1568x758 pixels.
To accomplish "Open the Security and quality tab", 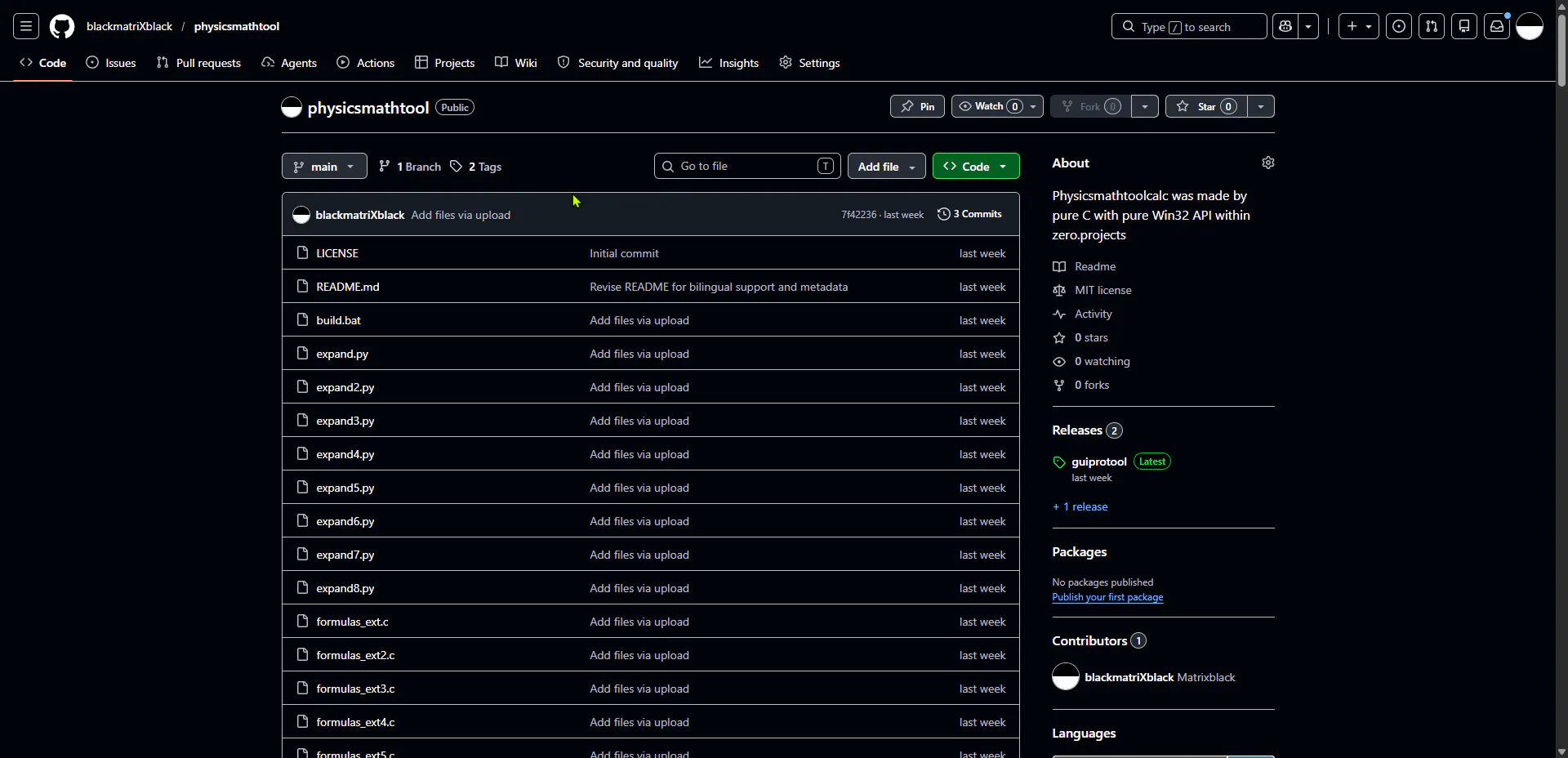I will click(x=618, y=63).
